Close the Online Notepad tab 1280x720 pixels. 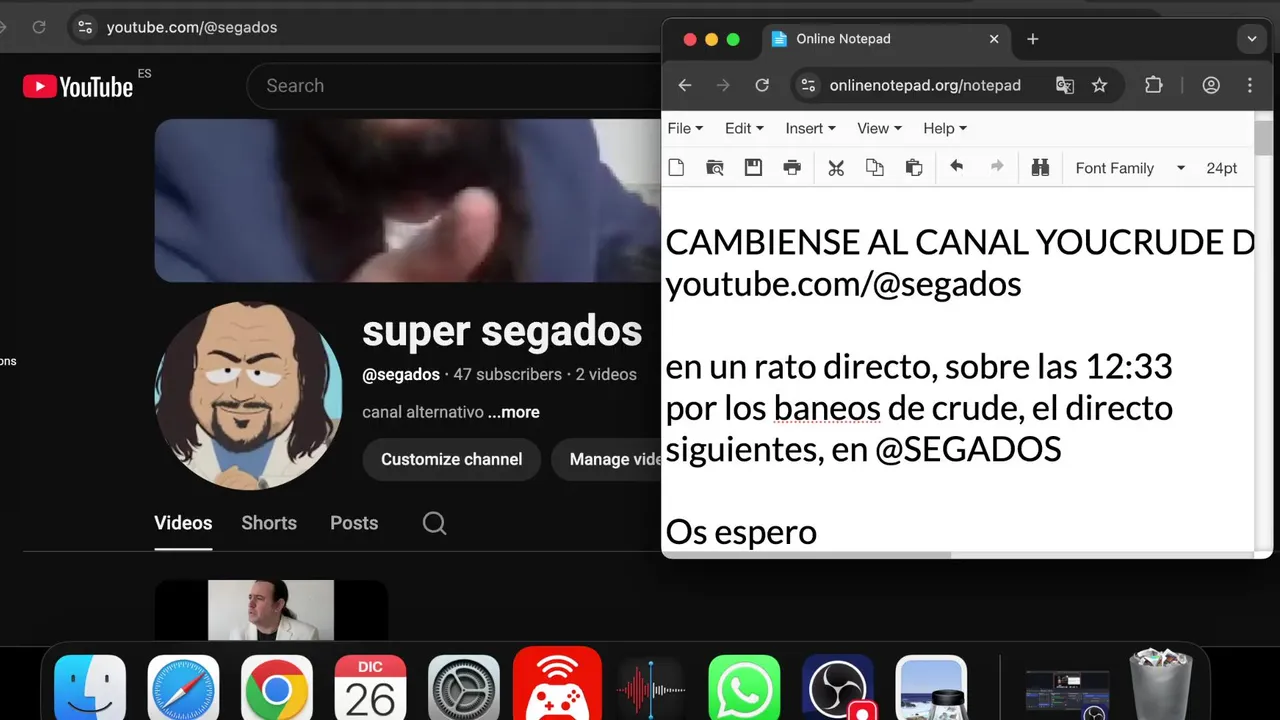[x=994, y=39]
